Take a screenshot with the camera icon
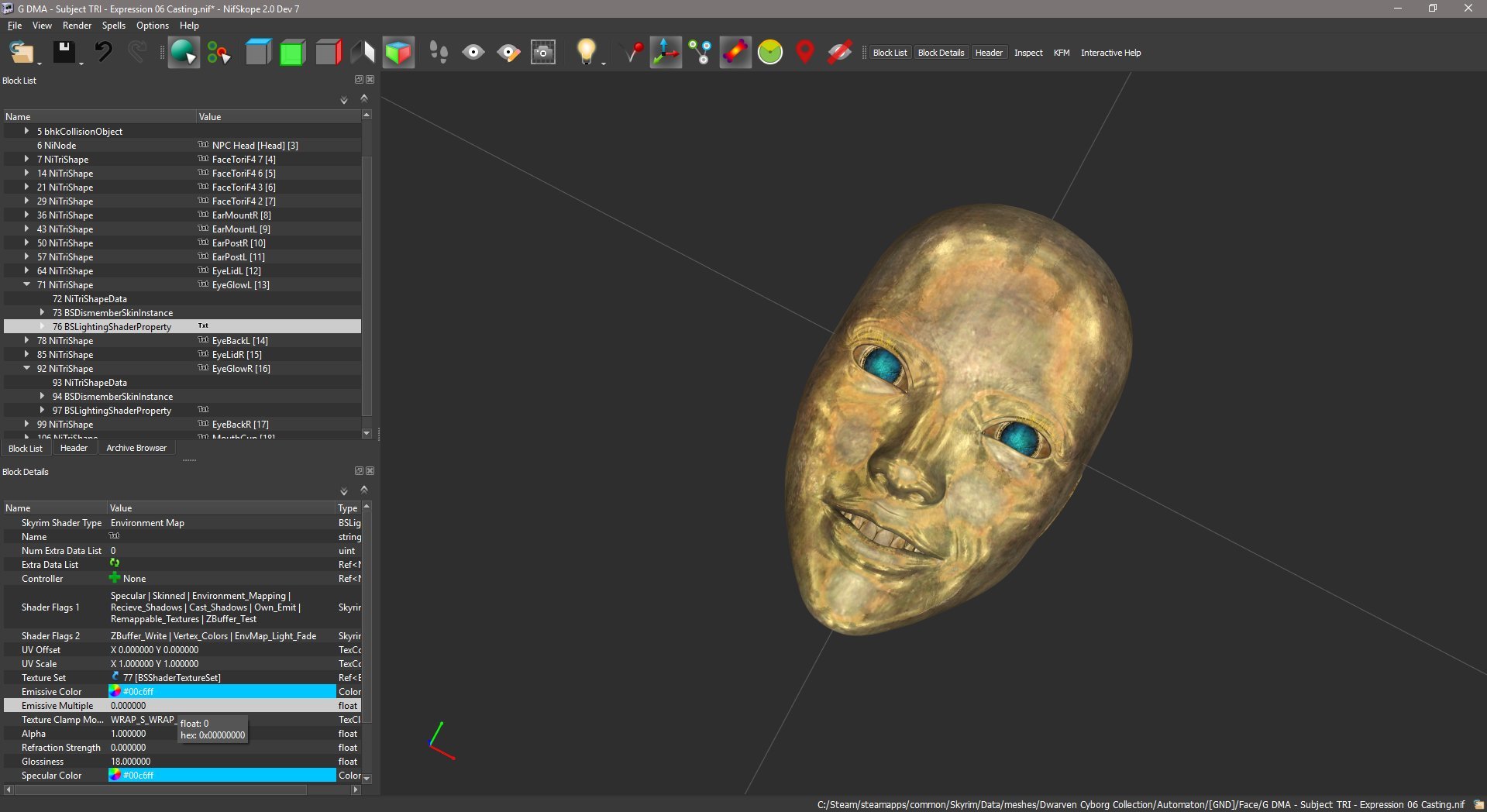This screenshot has height=812, width=1487. tap(543, 53)
